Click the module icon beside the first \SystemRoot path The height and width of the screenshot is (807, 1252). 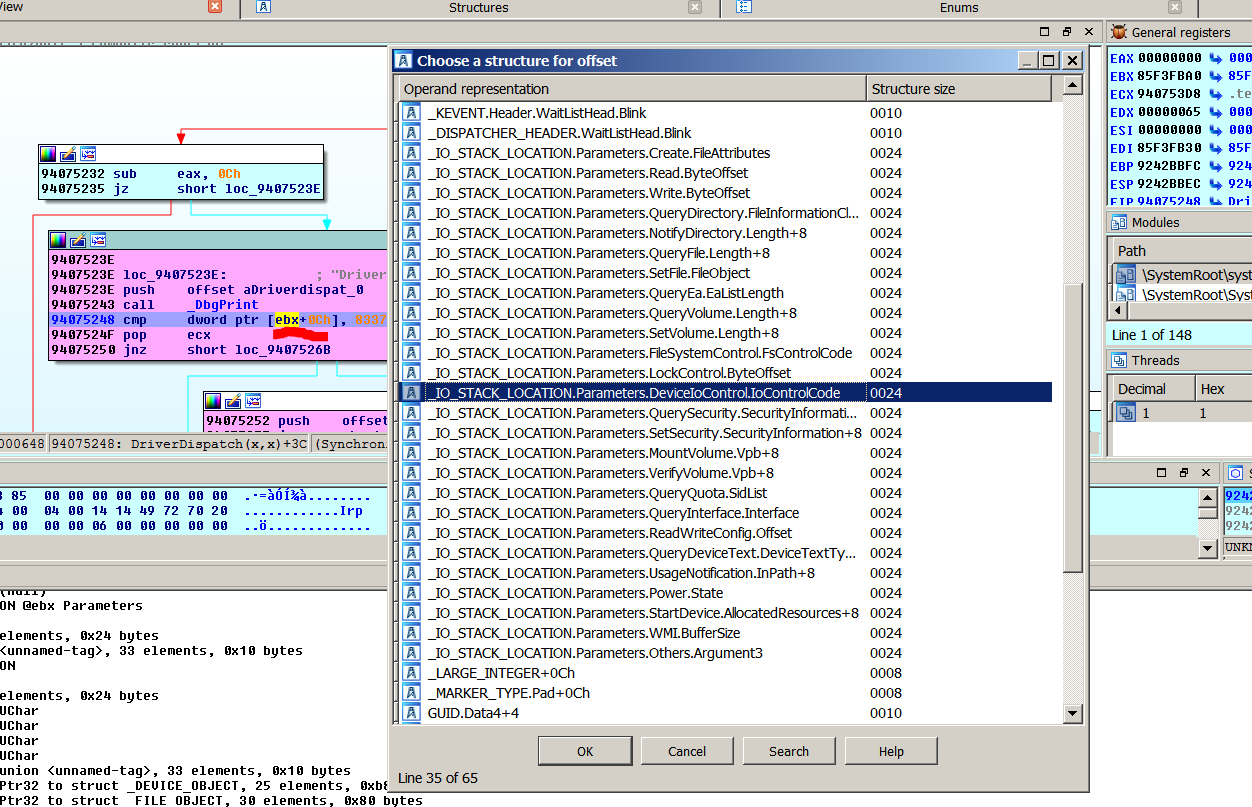click(x=1126, y=275)
